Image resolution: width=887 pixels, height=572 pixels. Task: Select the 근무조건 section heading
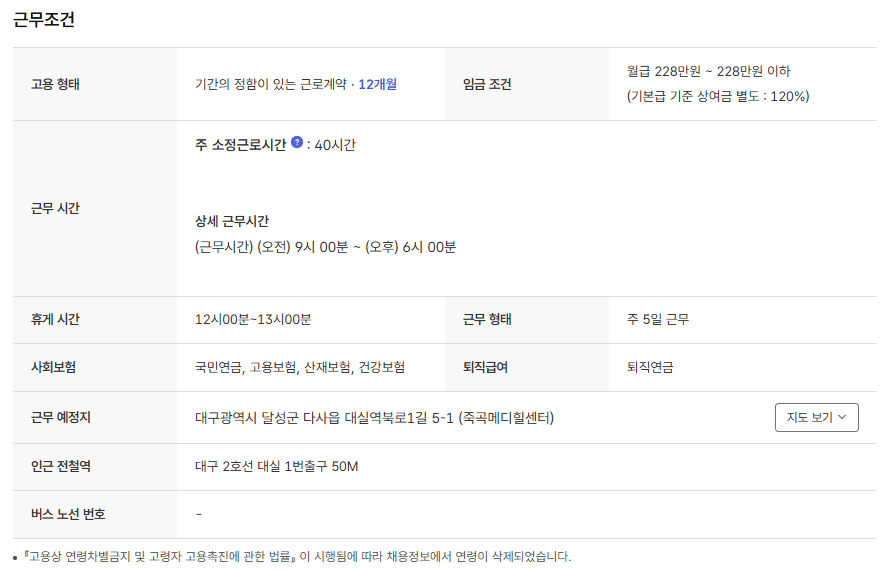44,20
